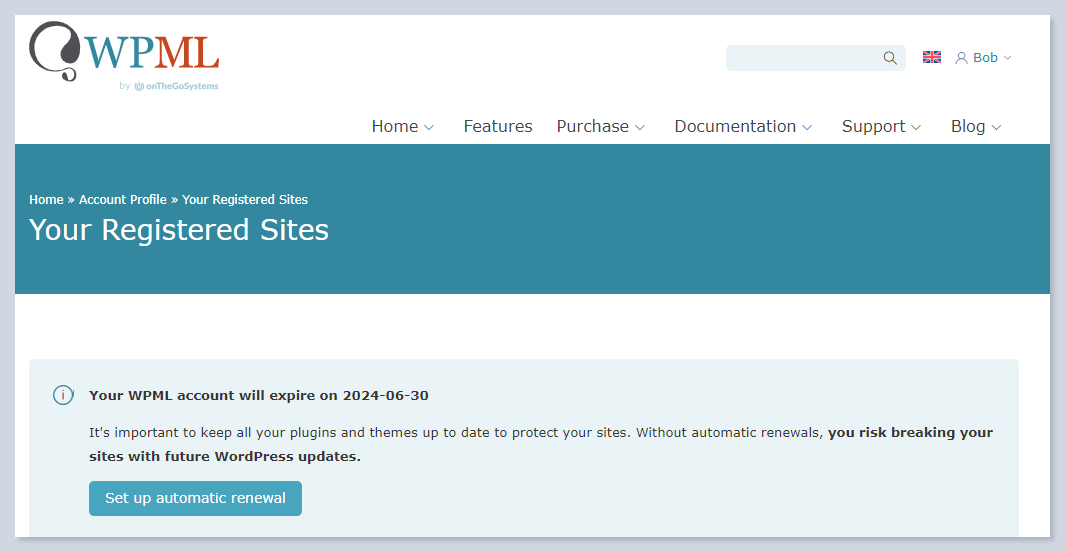Navigate to Account Profile breadcrumb

[x=123, y=200]
